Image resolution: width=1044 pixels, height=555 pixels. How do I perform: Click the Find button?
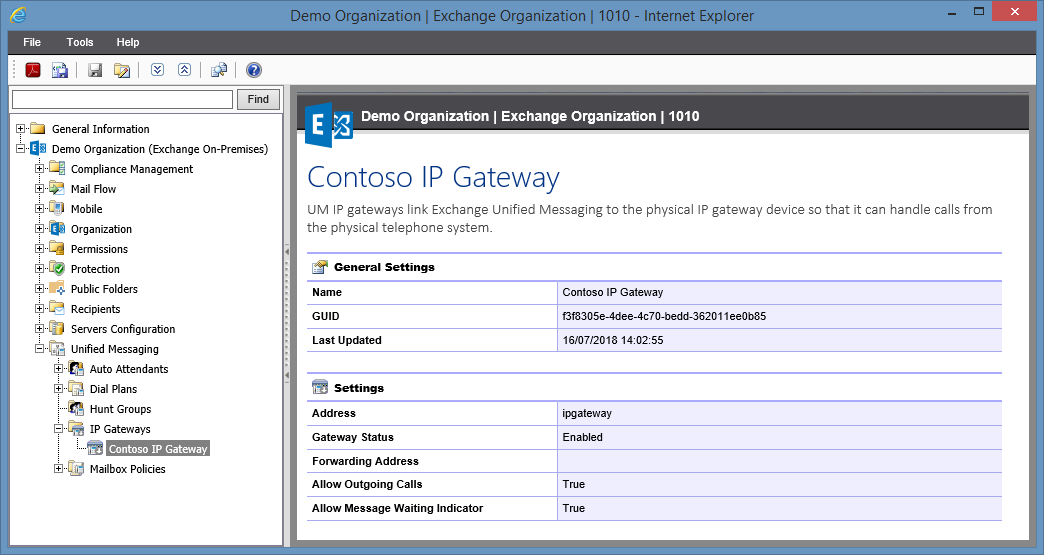point(258,99)
